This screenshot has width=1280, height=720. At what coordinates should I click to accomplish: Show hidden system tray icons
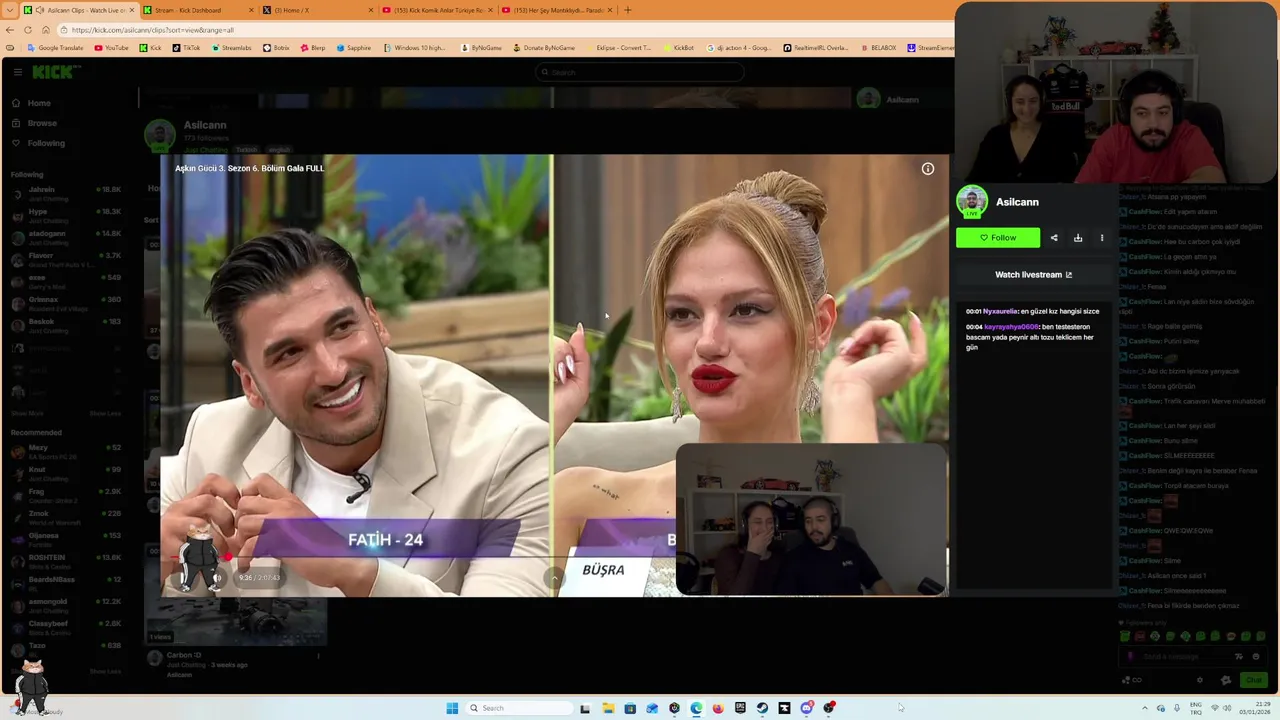pos(1145,708)
